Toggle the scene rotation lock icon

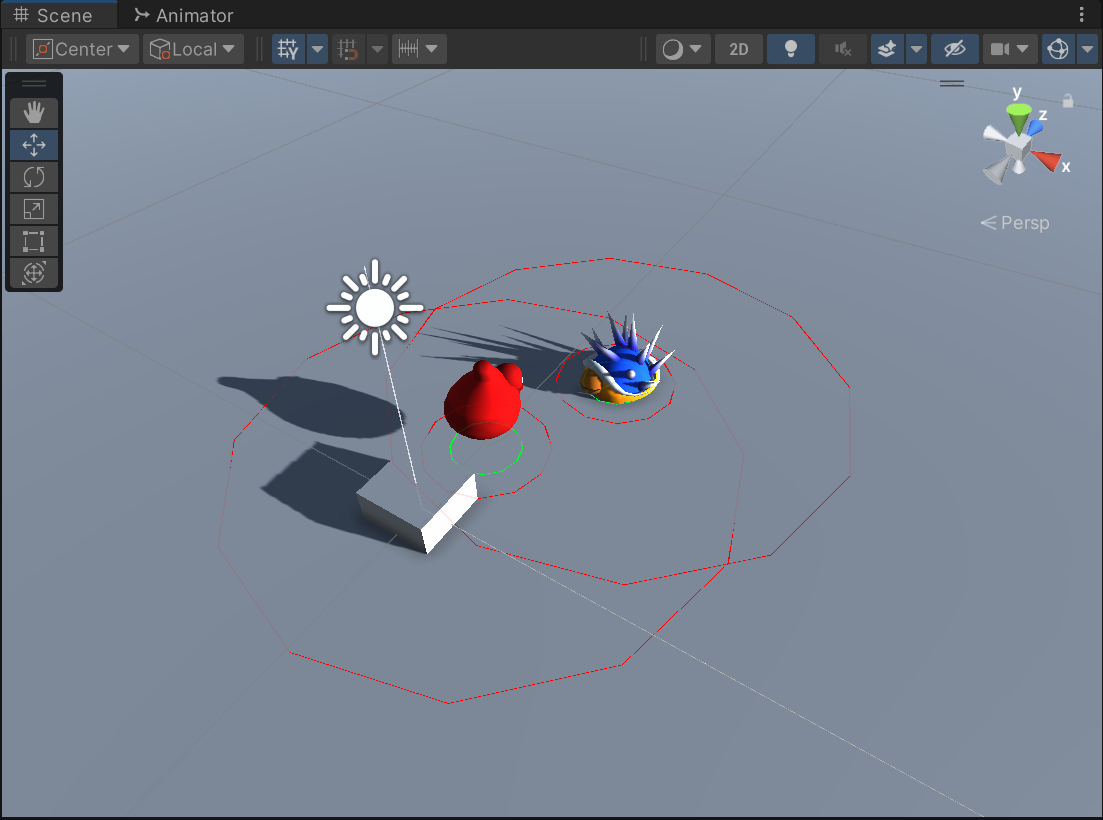coord(1068,101)
